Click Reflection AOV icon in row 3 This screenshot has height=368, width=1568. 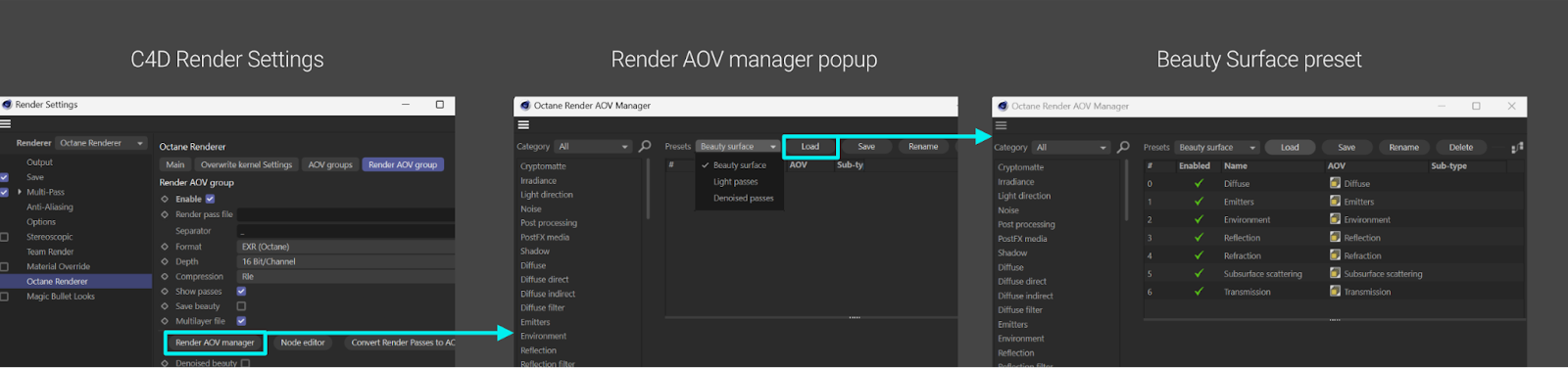[1335, 237]
